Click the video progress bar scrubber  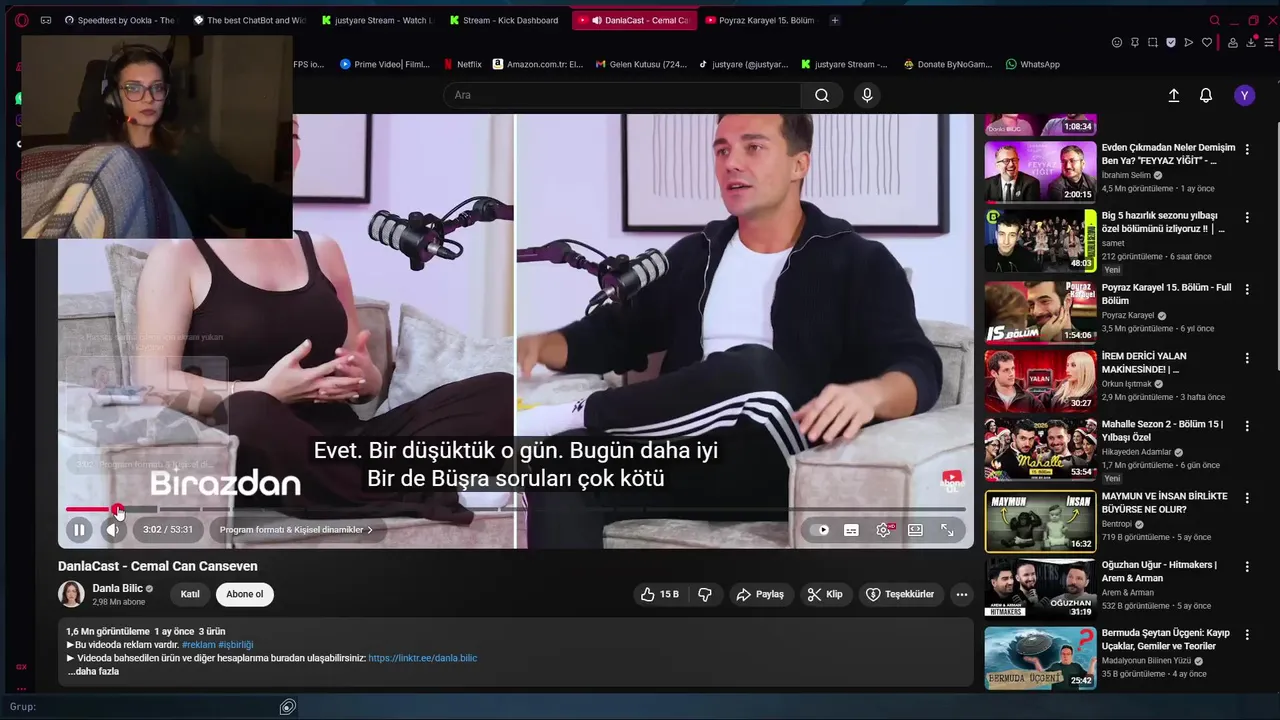(x=118, y=510)
